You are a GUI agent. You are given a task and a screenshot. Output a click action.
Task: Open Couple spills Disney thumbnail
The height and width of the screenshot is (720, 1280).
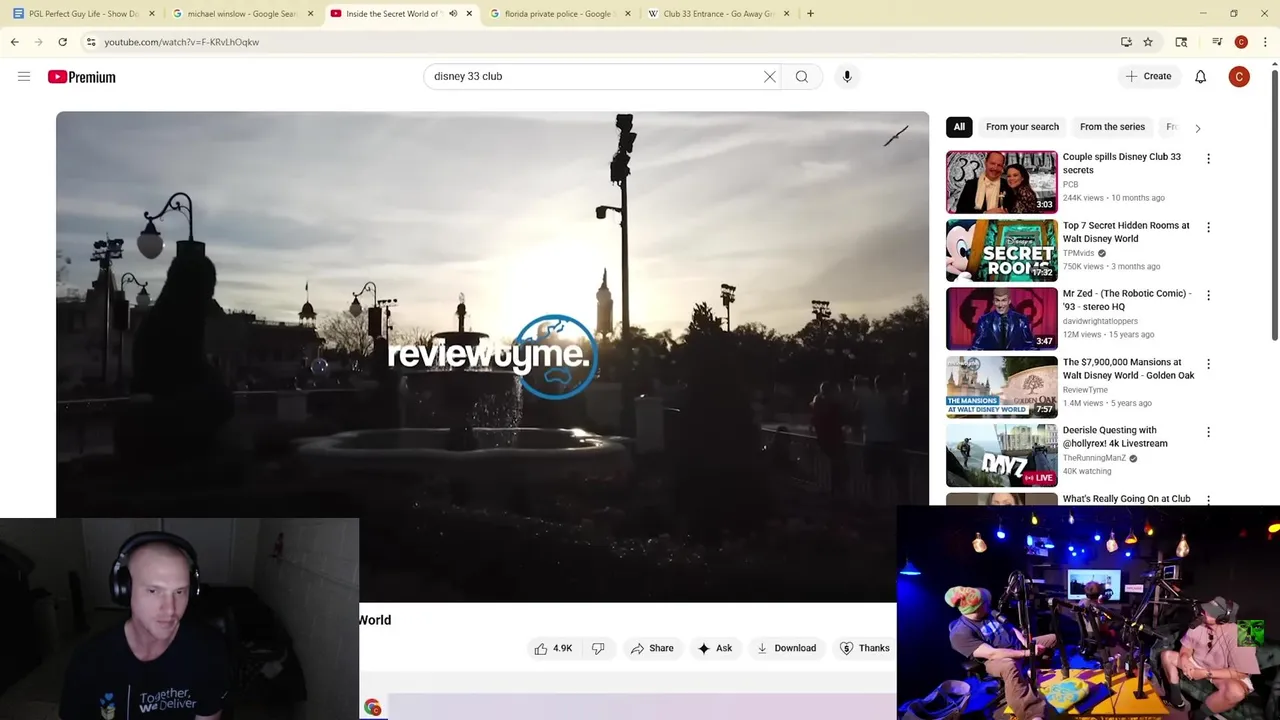coord(1001,182)
